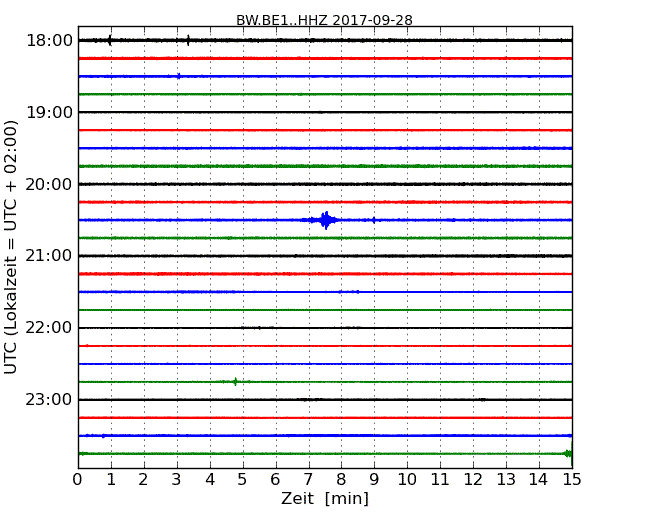Click the x-axis tick label 14

pos(539,480)
